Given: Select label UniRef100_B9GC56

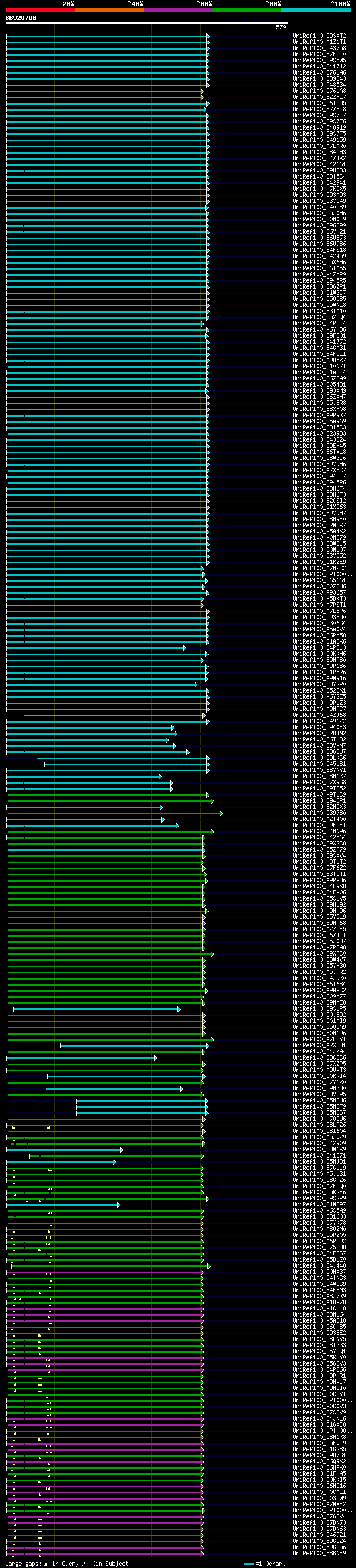Looking at the screenshot, I should [319, 1547].
